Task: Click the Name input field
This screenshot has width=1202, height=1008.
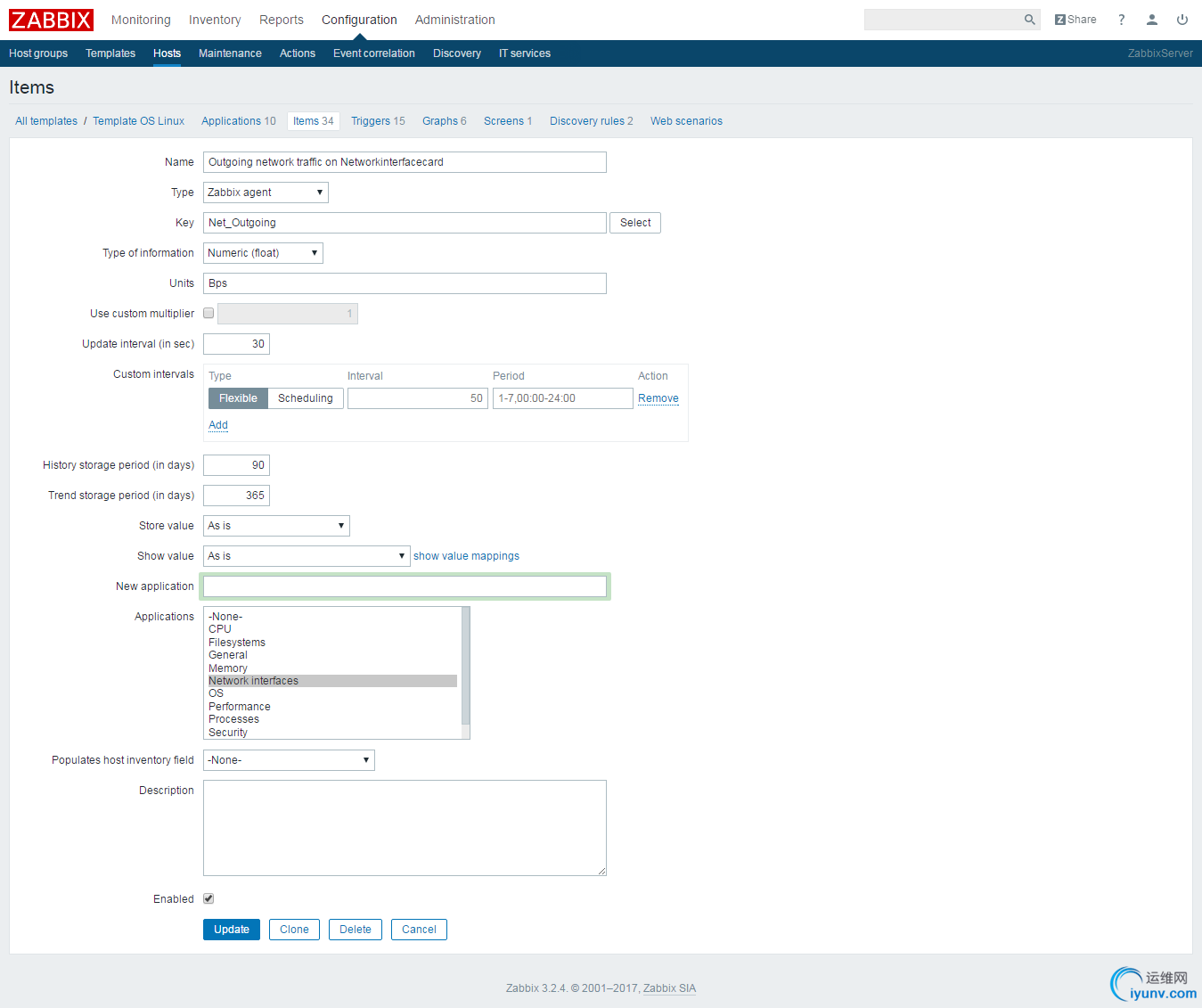Action: coord(405,162)
